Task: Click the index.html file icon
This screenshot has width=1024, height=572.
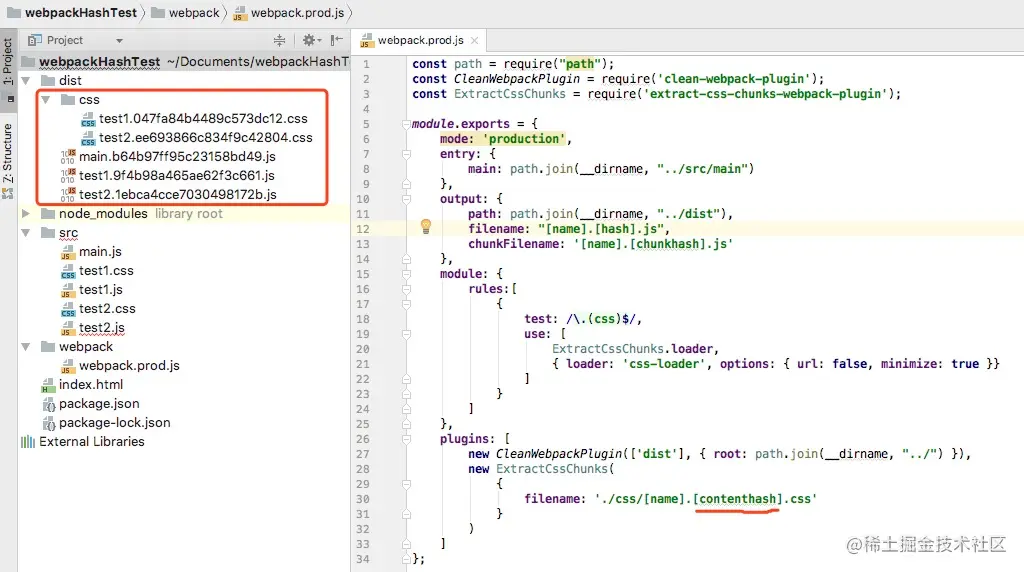Action: point(48,385)
